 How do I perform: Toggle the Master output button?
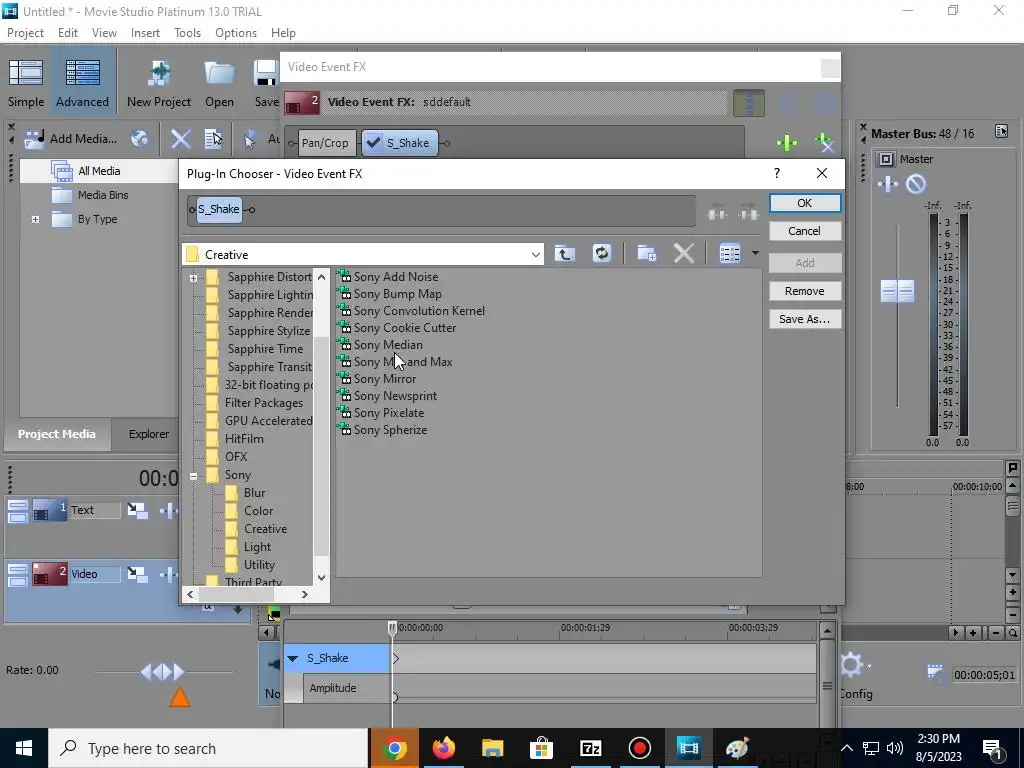[x=886, y=159]
